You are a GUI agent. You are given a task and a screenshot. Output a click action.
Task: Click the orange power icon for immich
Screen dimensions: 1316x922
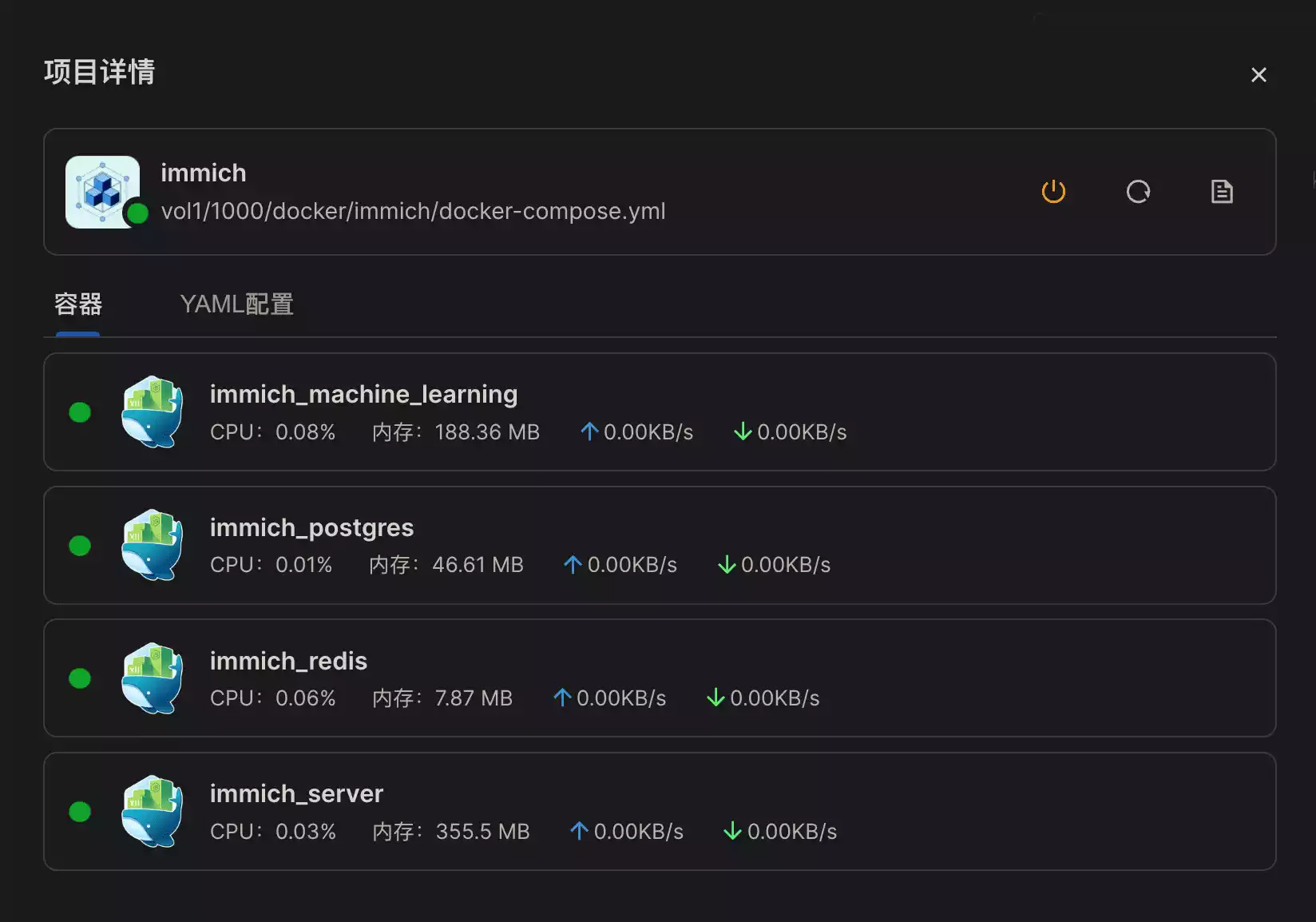coord(1053,192)
